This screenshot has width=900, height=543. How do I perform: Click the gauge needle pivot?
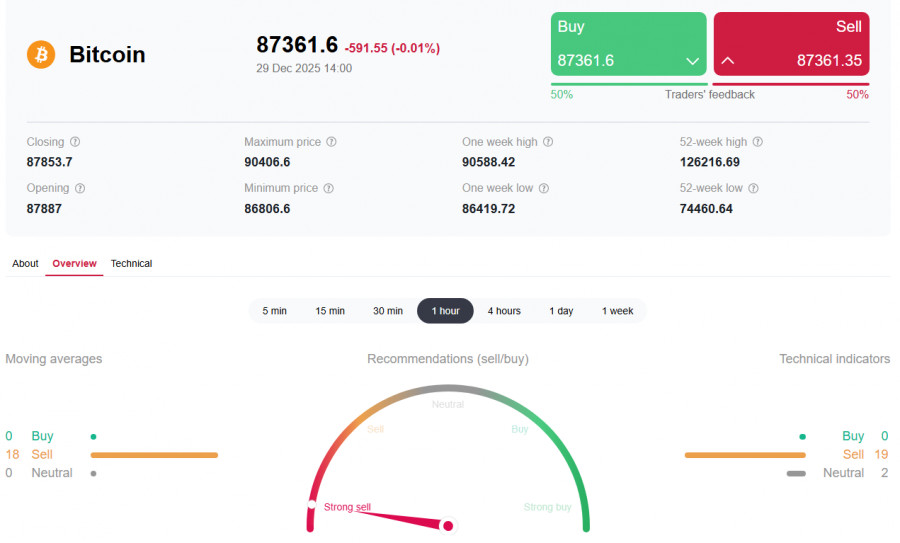coord(448,526)
